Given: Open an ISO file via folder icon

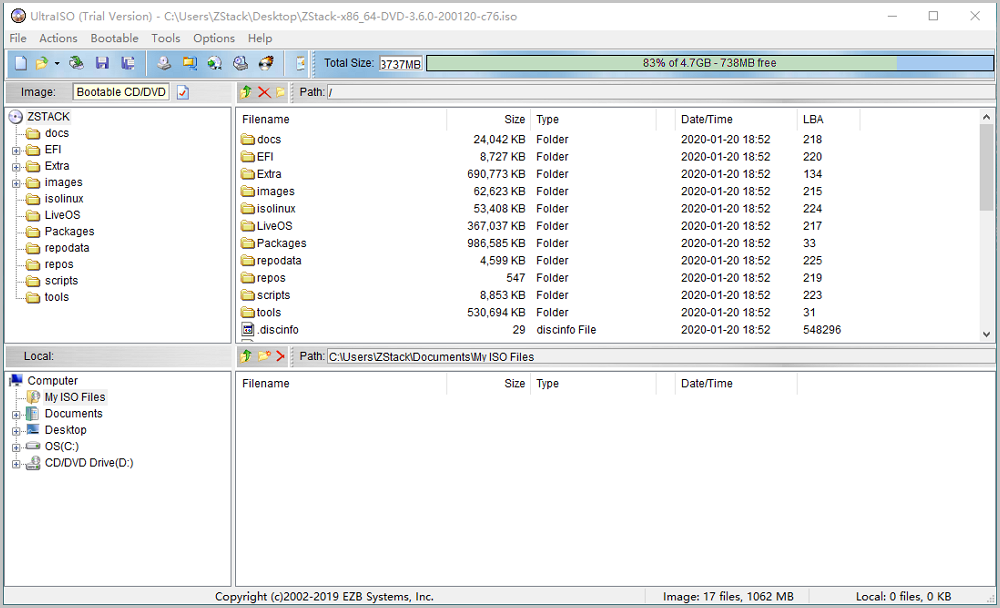Looking at the screenshot, I should tap(41, 63).
